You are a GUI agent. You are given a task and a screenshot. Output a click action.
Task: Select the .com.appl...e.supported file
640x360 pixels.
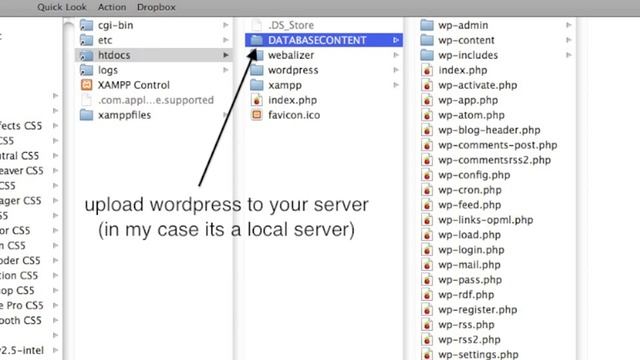(x=156, y=100)
